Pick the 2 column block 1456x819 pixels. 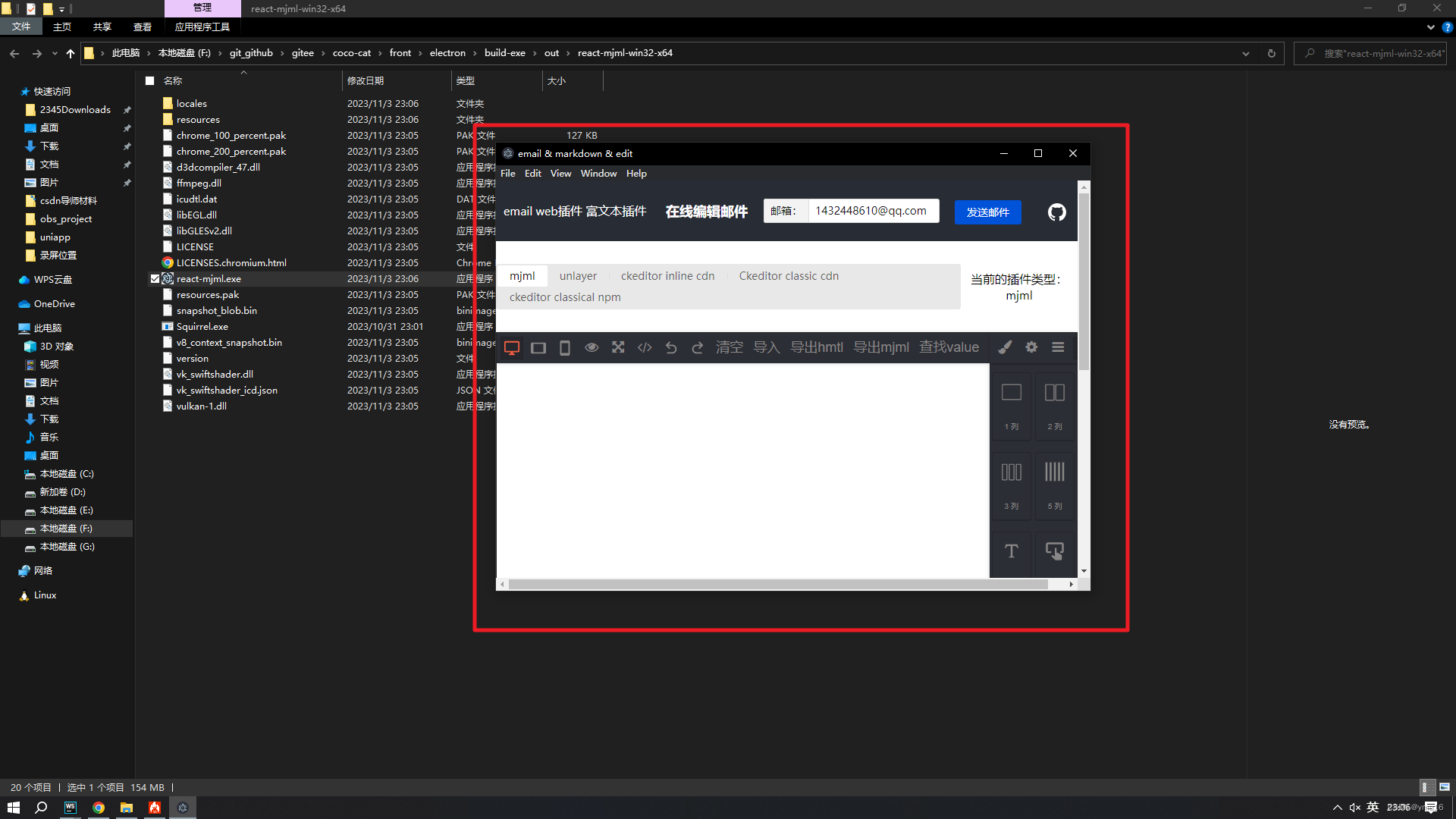click(1055, 406)
